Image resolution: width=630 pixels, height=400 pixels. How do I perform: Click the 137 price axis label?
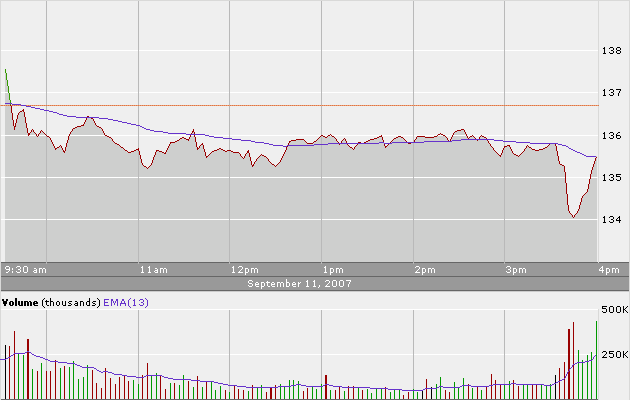612,92
